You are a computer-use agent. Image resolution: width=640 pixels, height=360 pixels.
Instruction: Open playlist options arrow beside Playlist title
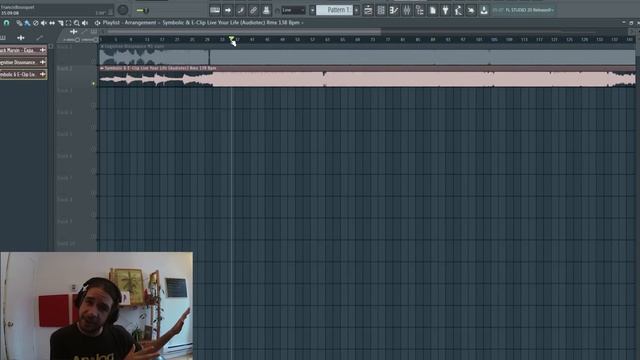(x=97, y=23)
